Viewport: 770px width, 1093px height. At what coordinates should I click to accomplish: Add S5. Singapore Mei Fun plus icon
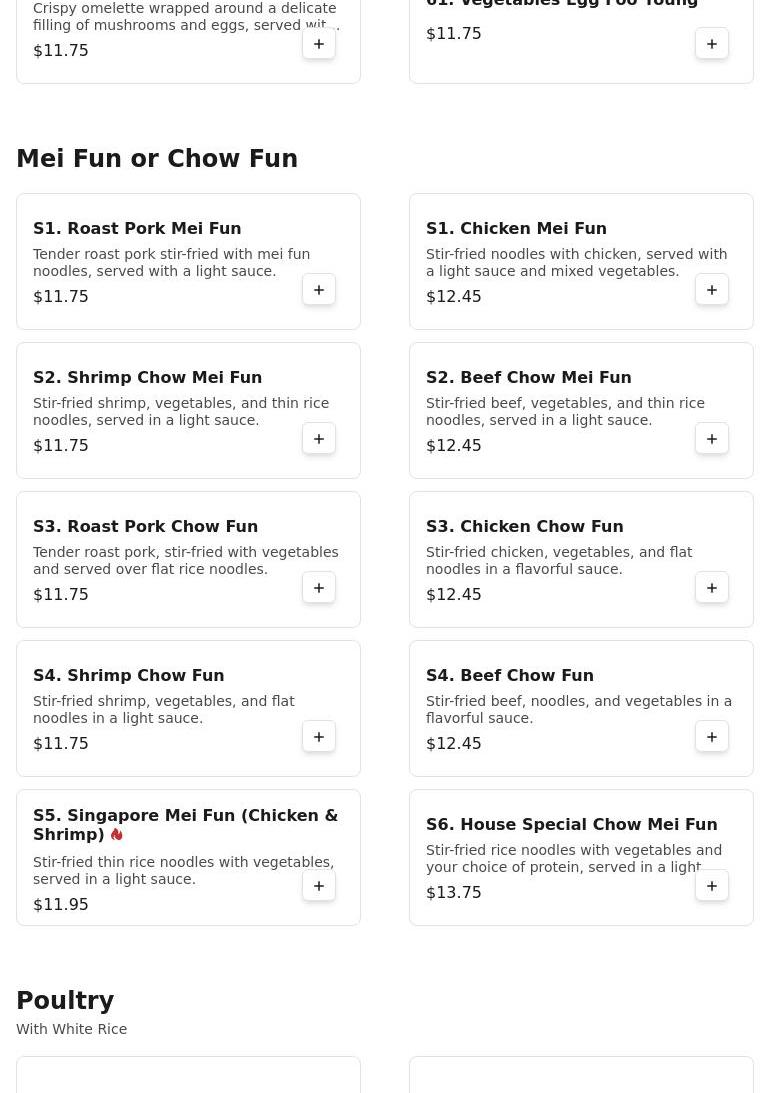318,886
